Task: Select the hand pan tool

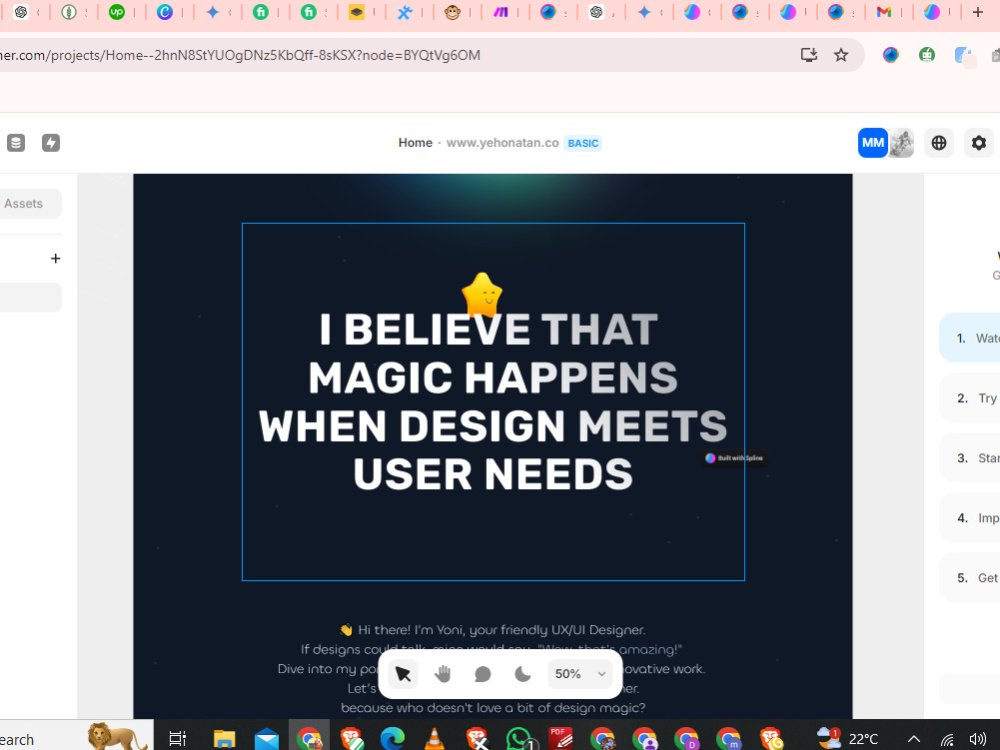Action: (x=443, y=674)
